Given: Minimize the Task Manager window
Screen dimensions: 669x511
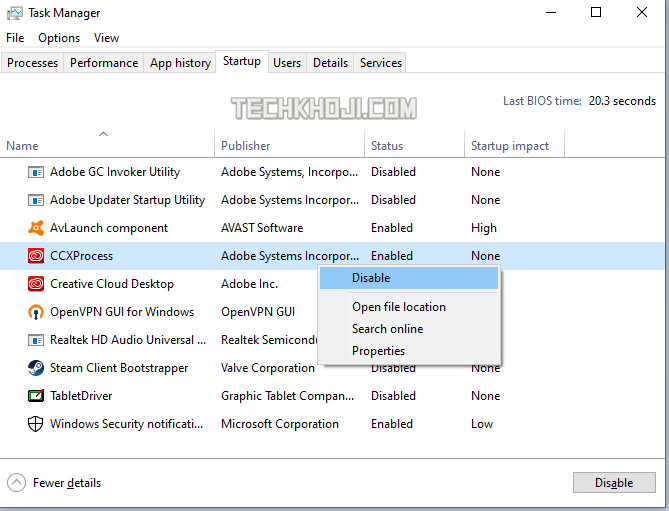Looking at the screenshot, I should pos(551,13).
